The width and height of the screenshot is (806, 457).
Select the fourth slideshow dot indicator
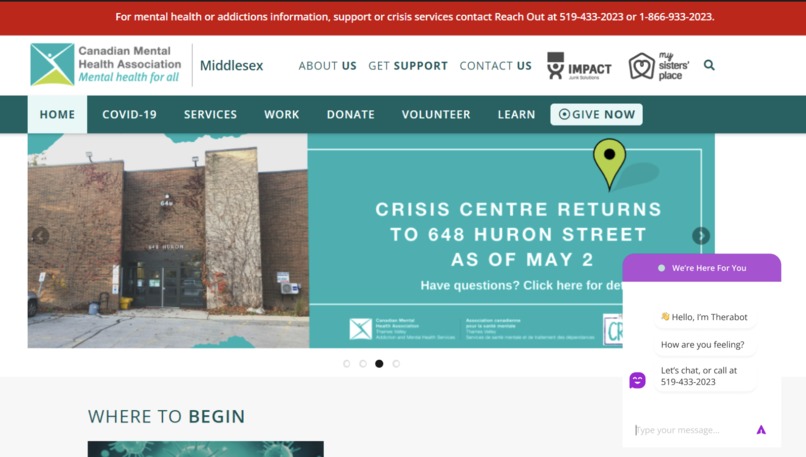coord(396,363)
